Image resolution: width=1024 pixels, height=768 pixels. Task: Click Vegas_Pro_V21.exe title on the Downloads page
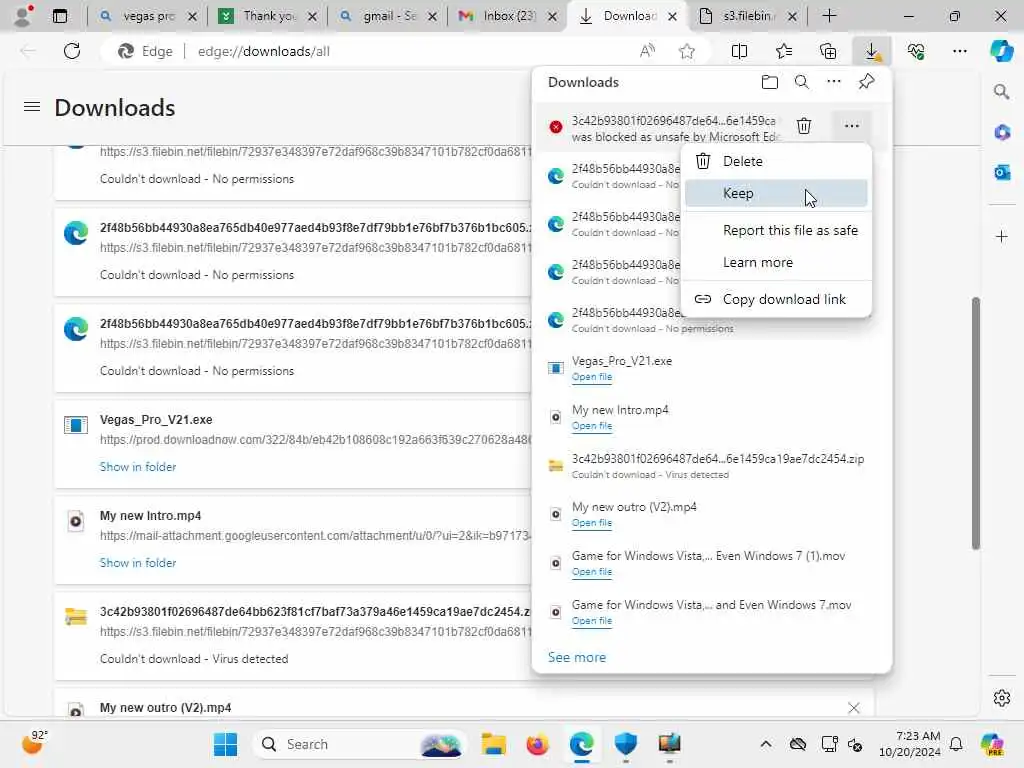click(x=156, y=420)
